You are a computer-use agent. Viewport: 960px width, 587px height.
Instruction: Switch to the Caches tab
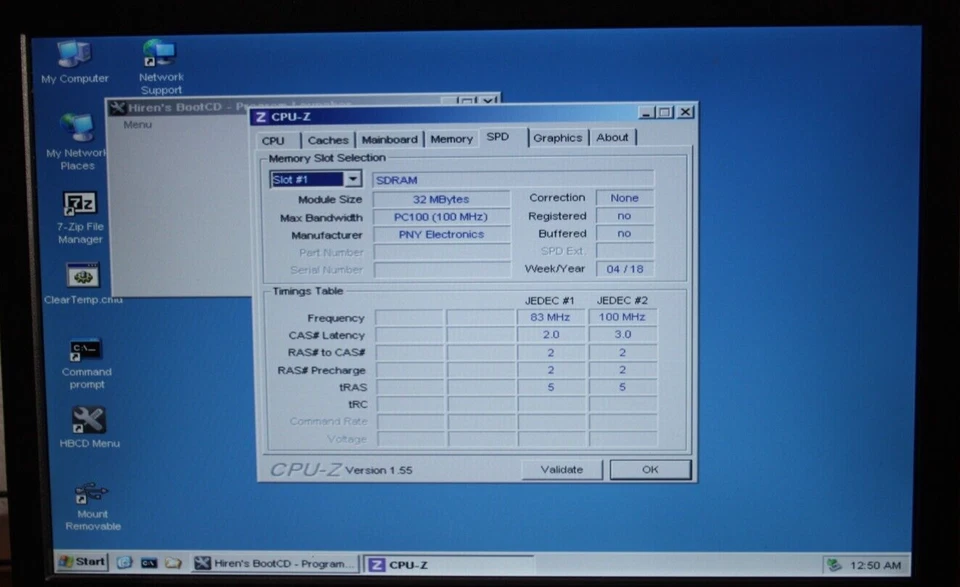pos(328,140)
